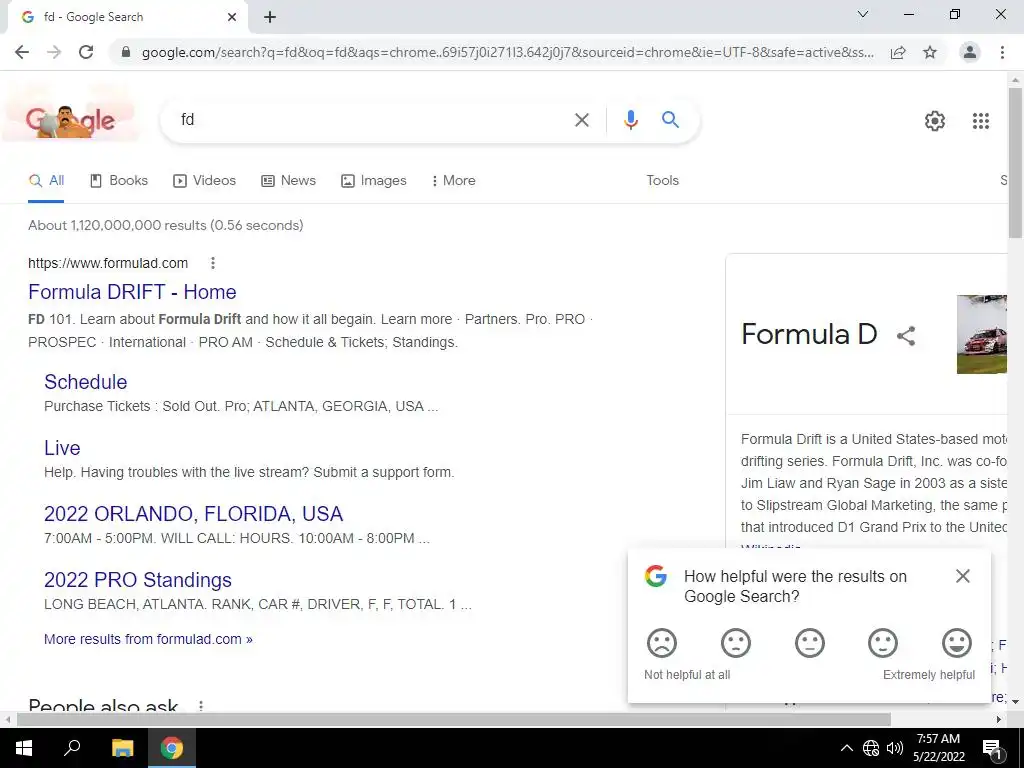Reload the page
The height and width of the screenshot is (768, 1024).
click(86, 52)
